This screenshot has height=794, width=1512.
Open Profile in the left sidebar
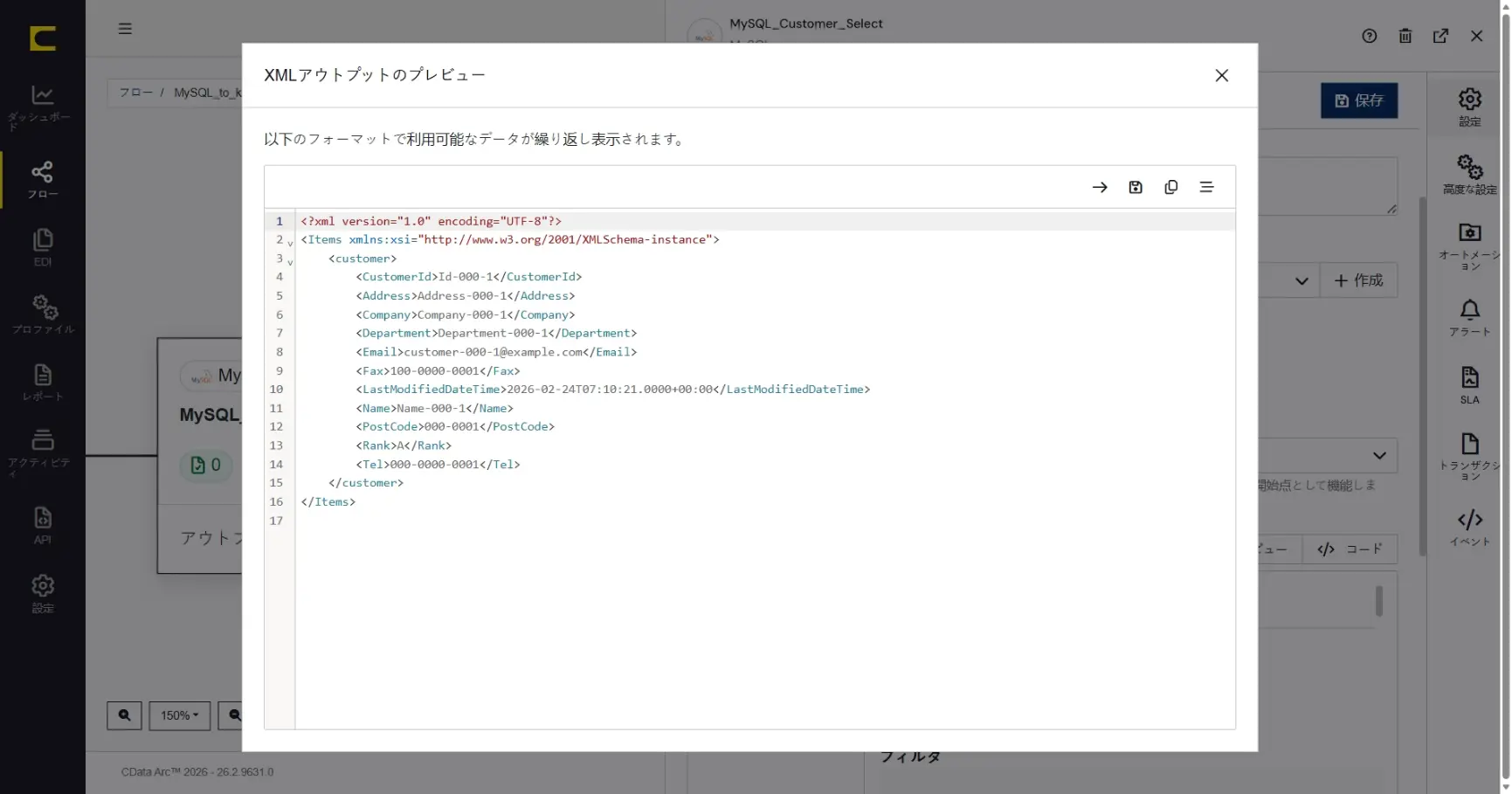[x=42, y=314]
